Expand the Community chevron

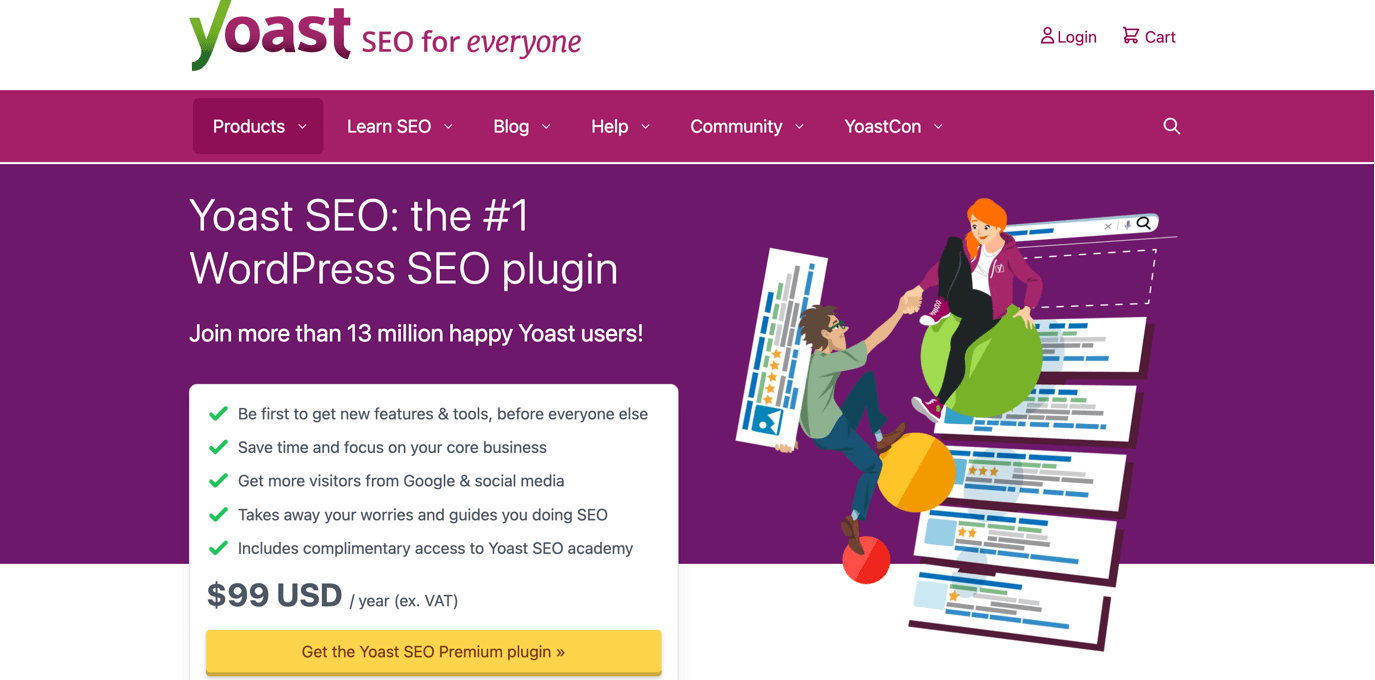tap(799, 127)
